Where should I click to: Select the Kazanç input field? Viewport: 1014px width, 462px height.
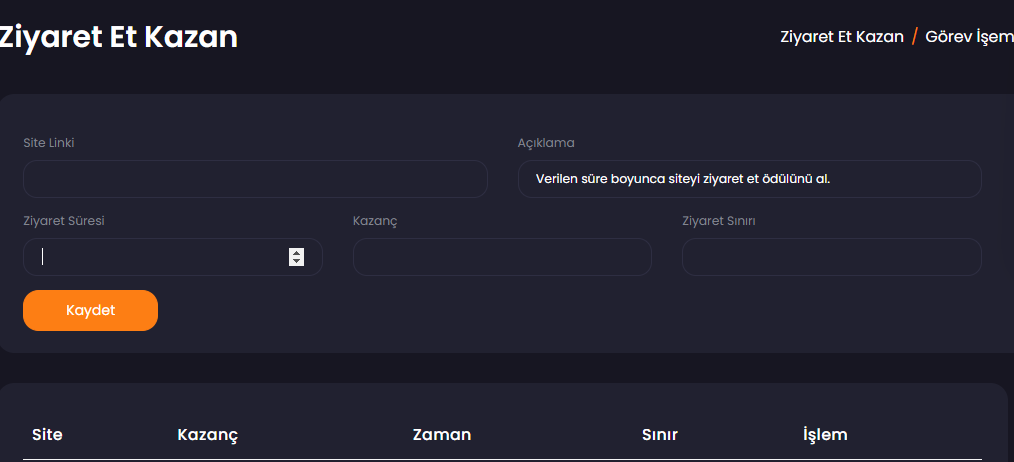pyautogui.click(x=502, y=257)
